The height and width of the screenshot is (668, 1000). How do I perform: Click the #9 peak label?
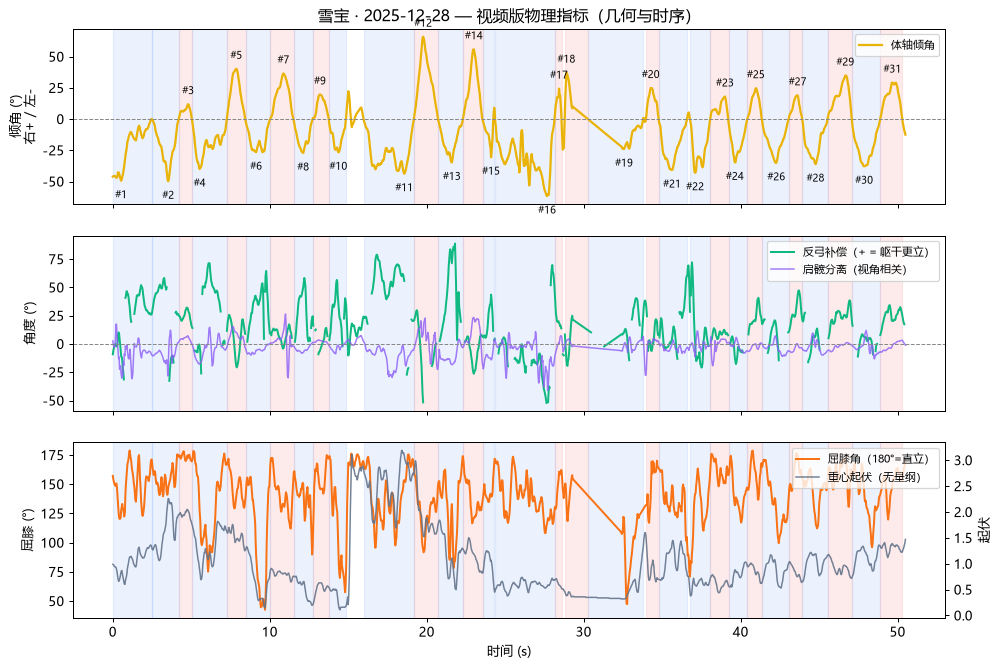tap(320, 80)
